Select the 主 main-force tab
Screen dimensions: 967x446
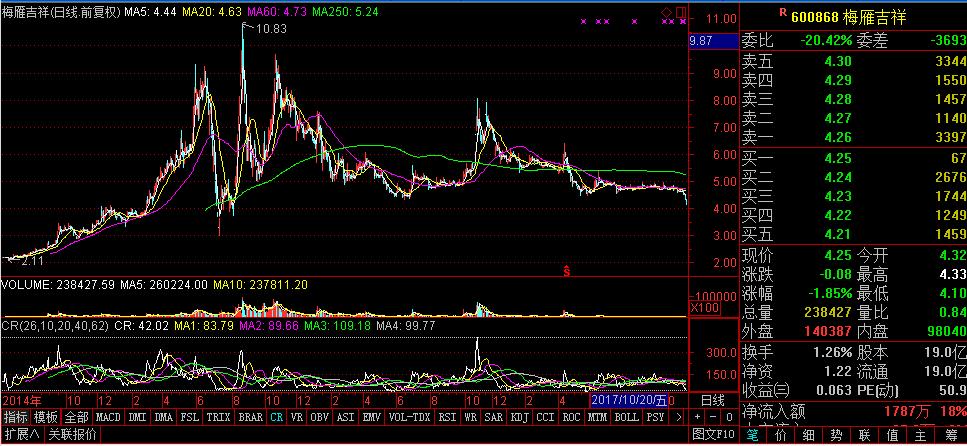pos(921,435)
